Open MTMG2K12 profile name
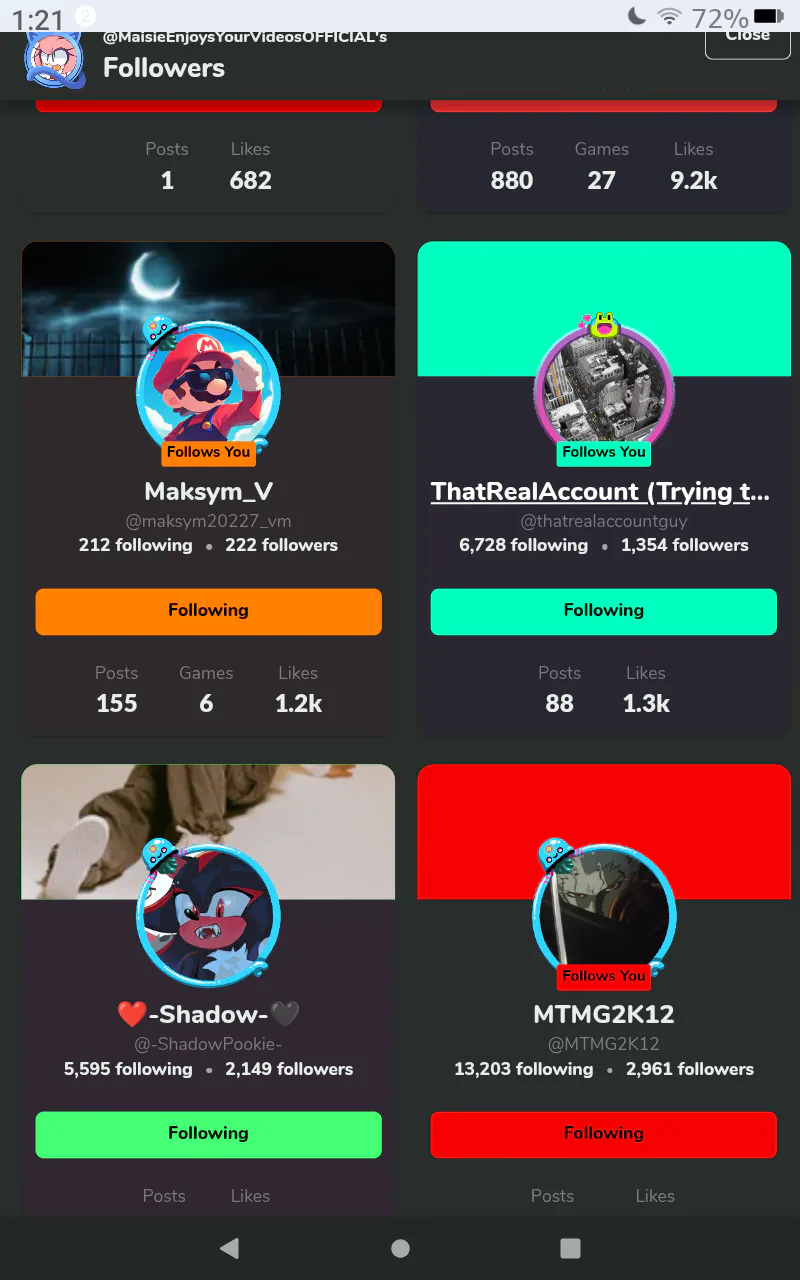The width and height of the screenshot is (800, 1280). click(604, 1014)
